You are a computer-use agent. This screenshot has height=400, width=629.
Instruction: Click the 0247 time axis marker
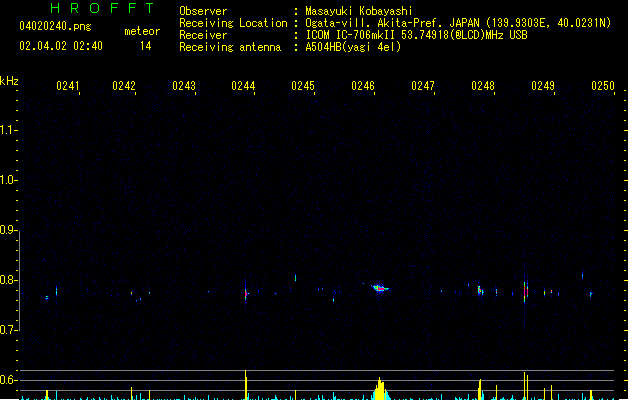(x=423, y=86)
